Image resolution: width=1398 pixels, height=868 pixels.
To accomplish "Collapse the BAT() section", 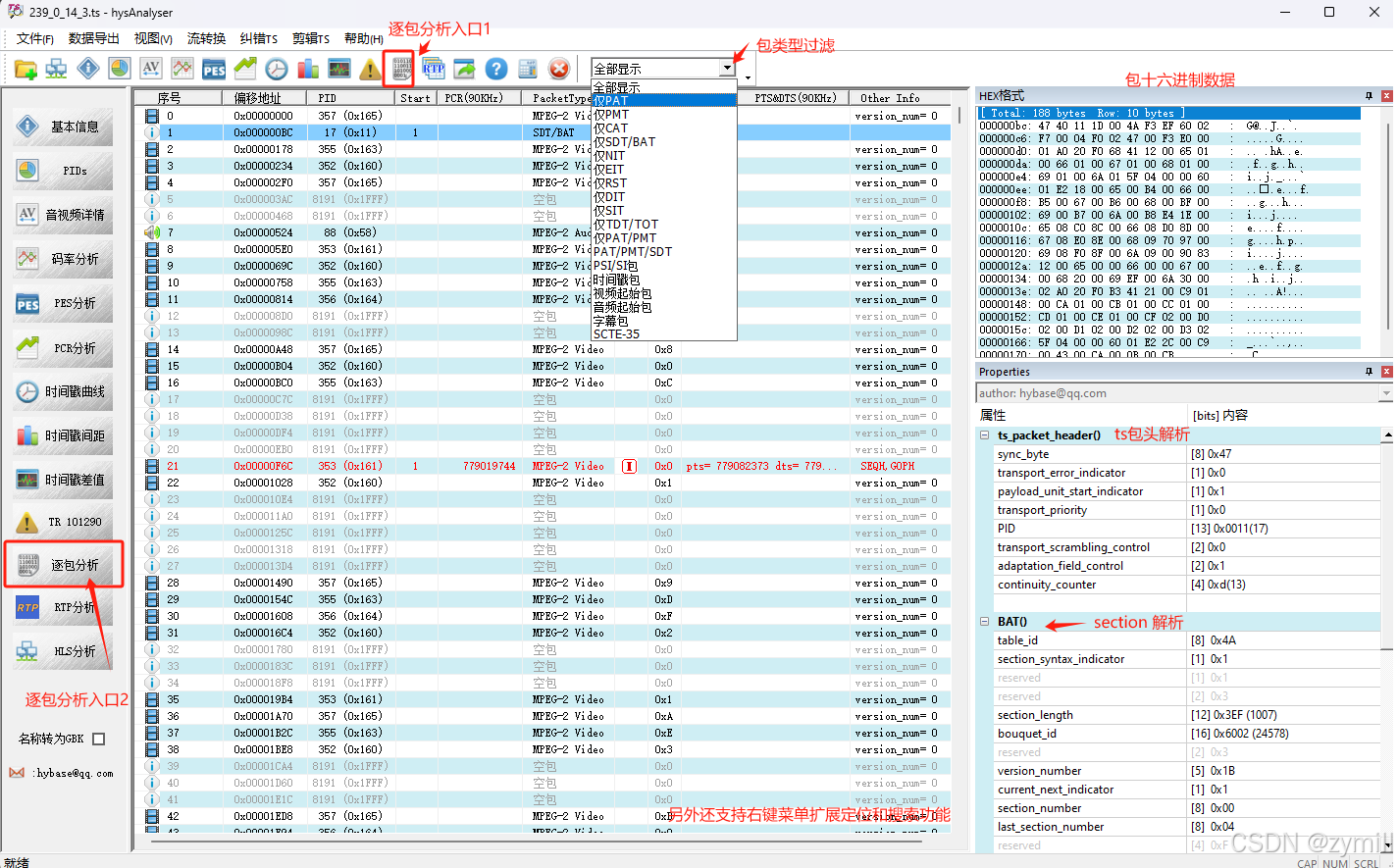I will (984, 622).
